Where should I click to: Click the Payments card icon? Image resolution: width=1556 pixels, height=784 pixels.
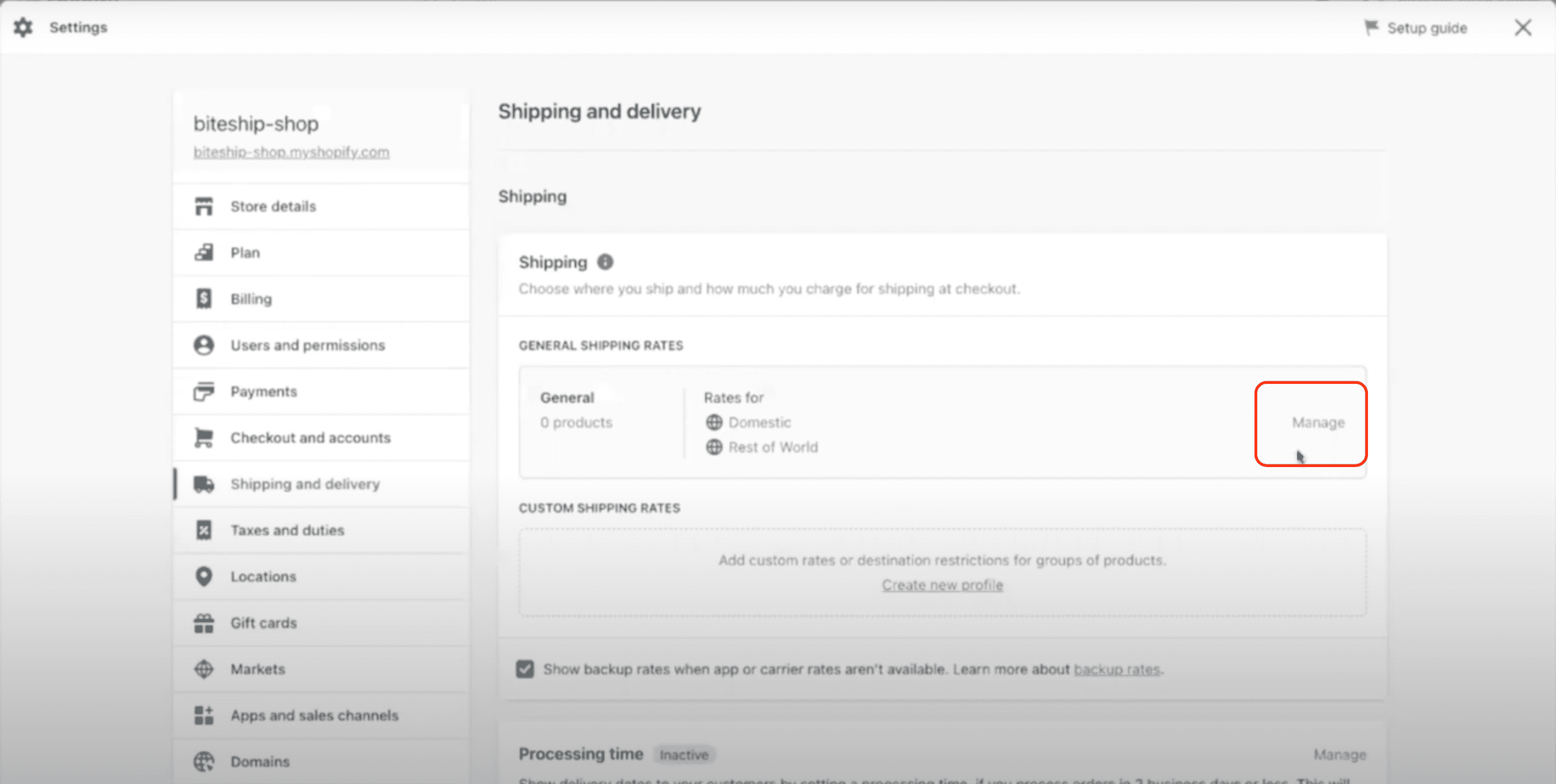click(x=204, y=391)
